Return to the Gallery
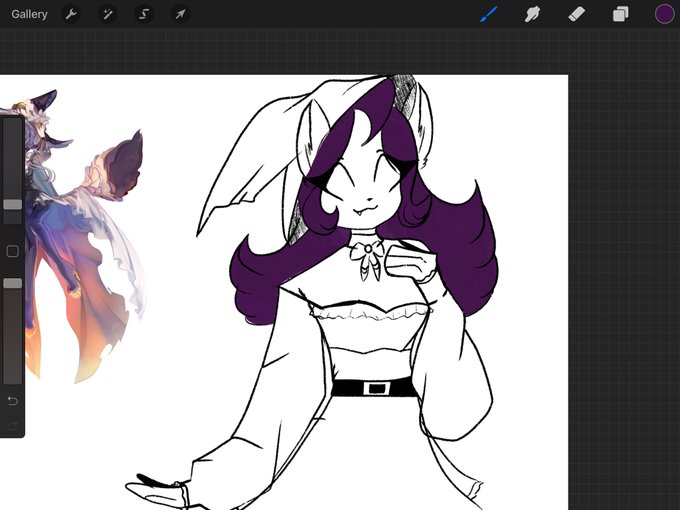The width and height of the screenshot is (680, 510). pos(29,14)
